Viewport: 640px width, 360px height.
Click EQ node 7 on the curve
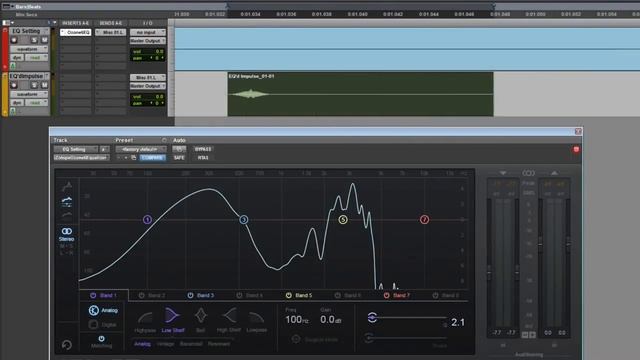tap(424, 220)
